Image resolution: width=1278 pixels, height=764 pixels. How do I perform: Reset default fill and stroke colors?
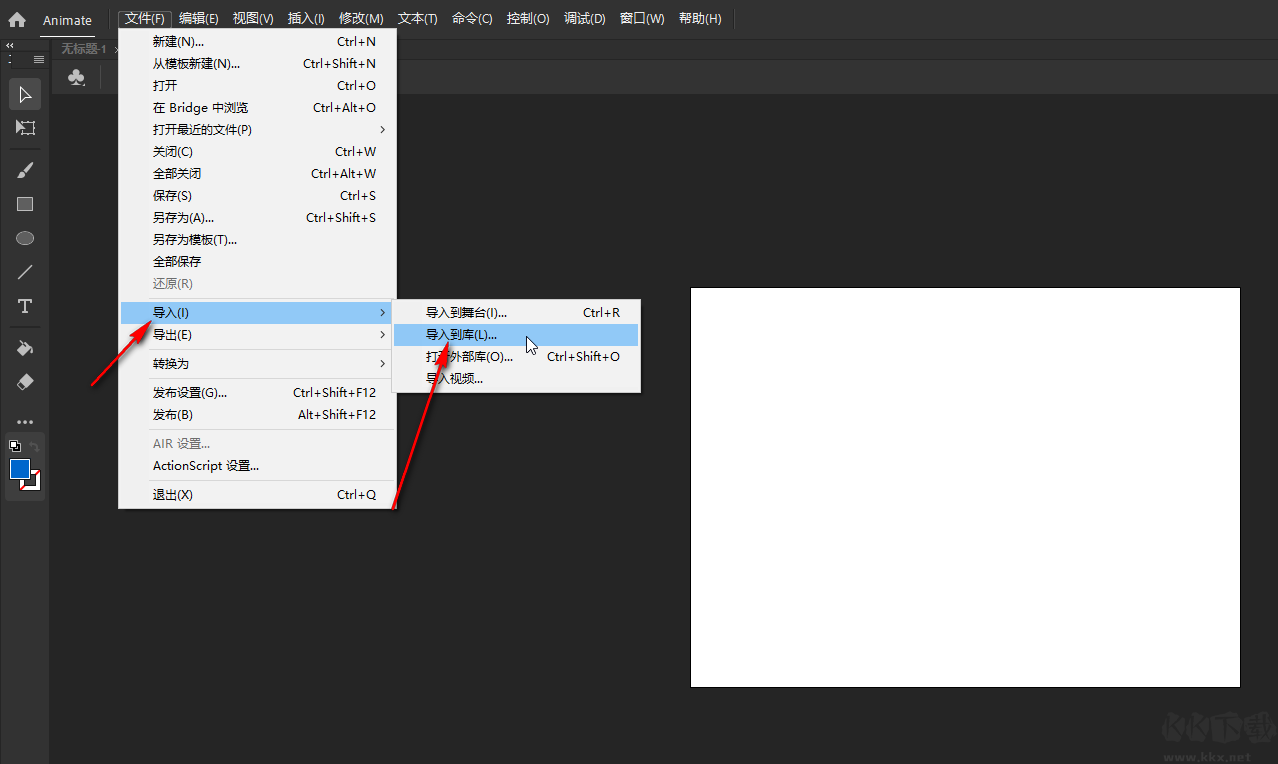[x=13, y=444]
